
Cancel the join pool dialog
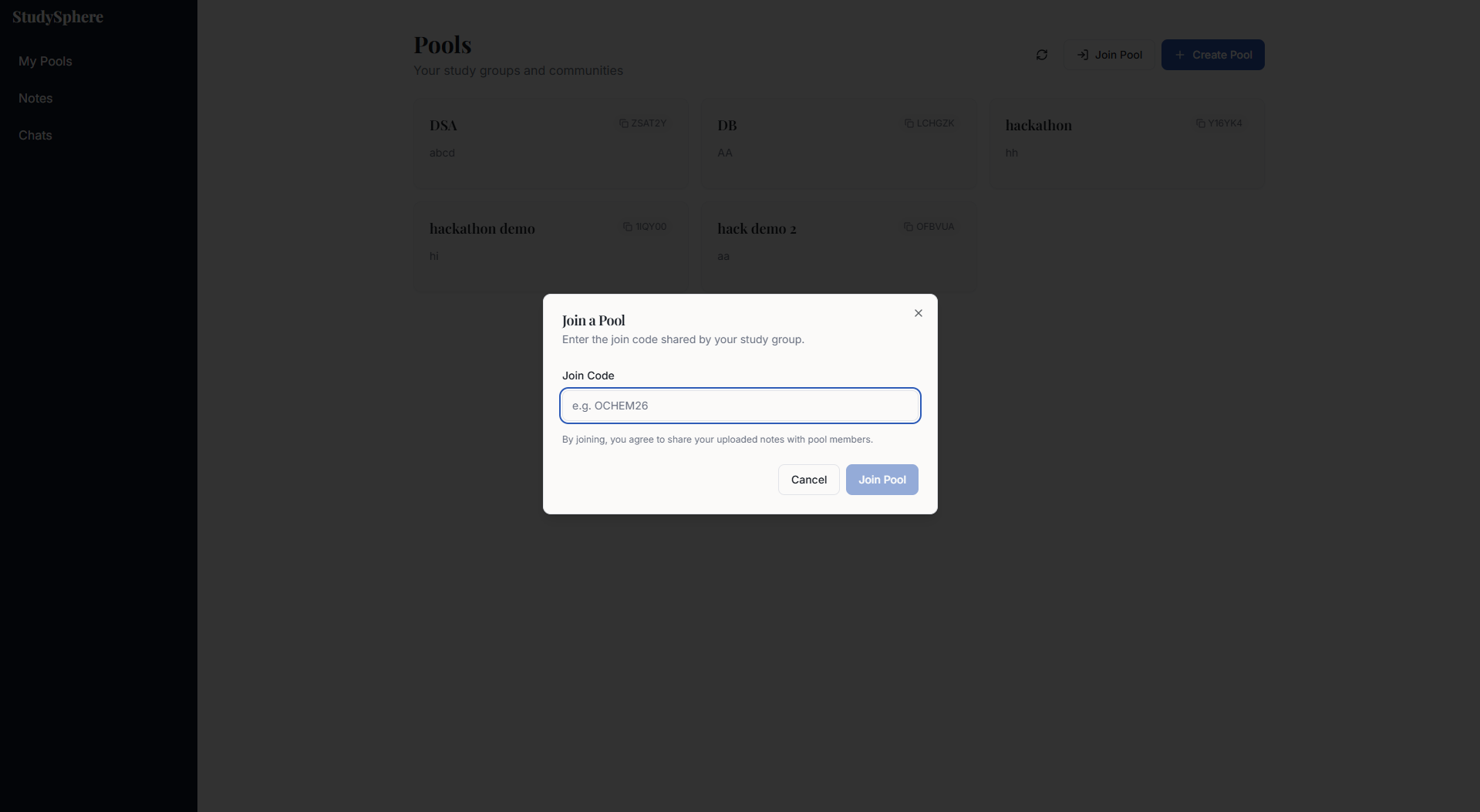click(x=809, y=480)
